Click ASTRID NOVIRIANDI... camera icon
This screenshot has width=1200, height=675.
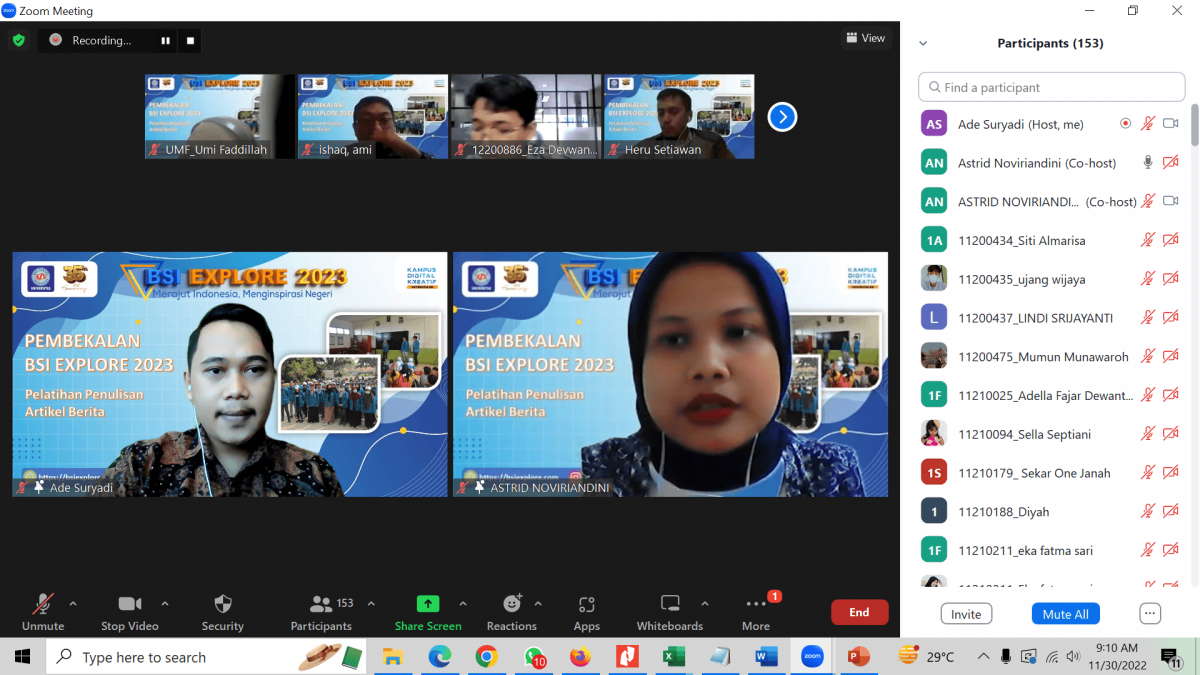click(x=1171, y=201)
